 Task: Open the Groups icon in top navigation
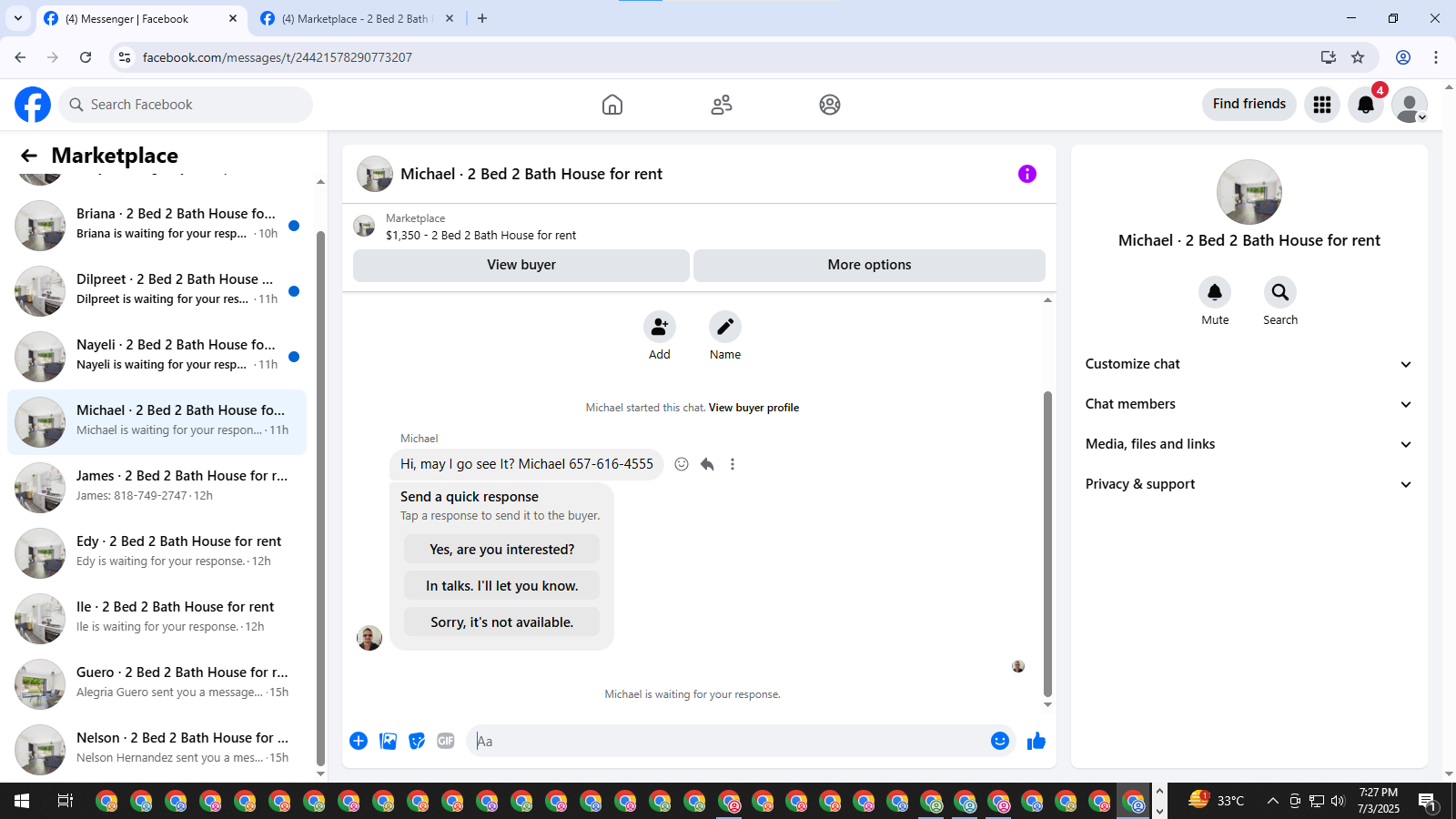[830, 105]
